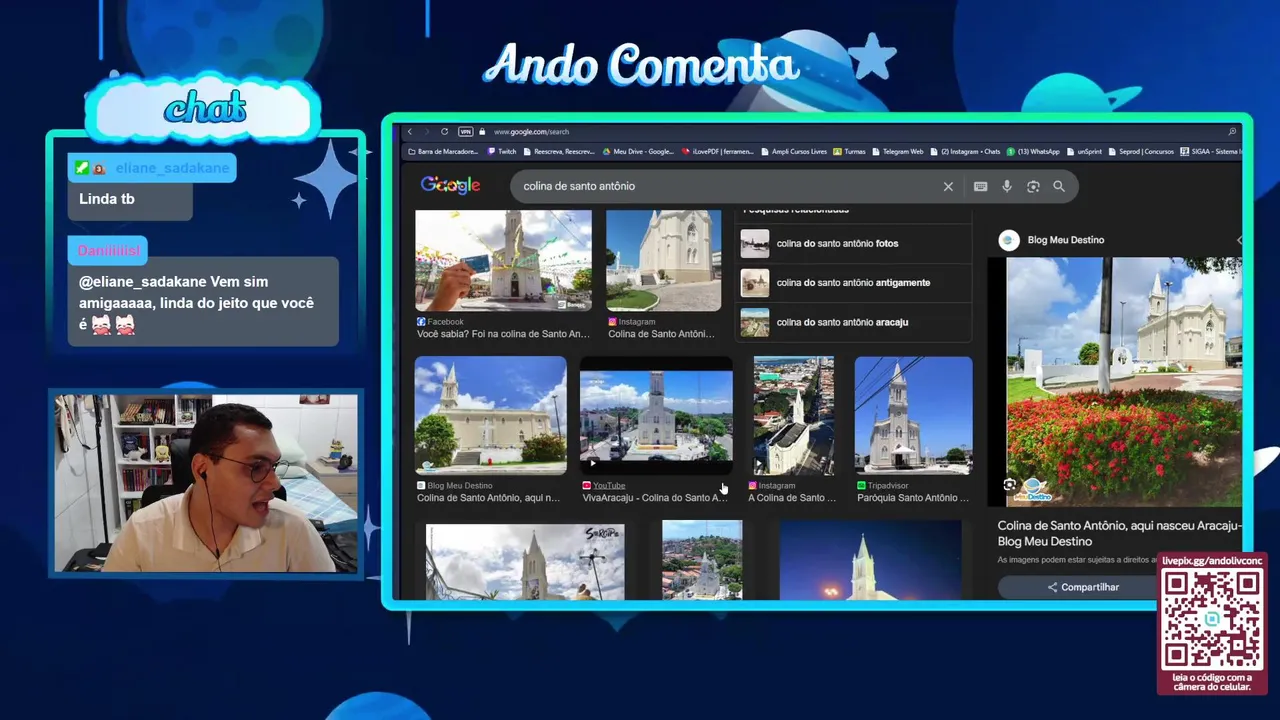Open Instagram Chats bookmark

coord(965,152)
